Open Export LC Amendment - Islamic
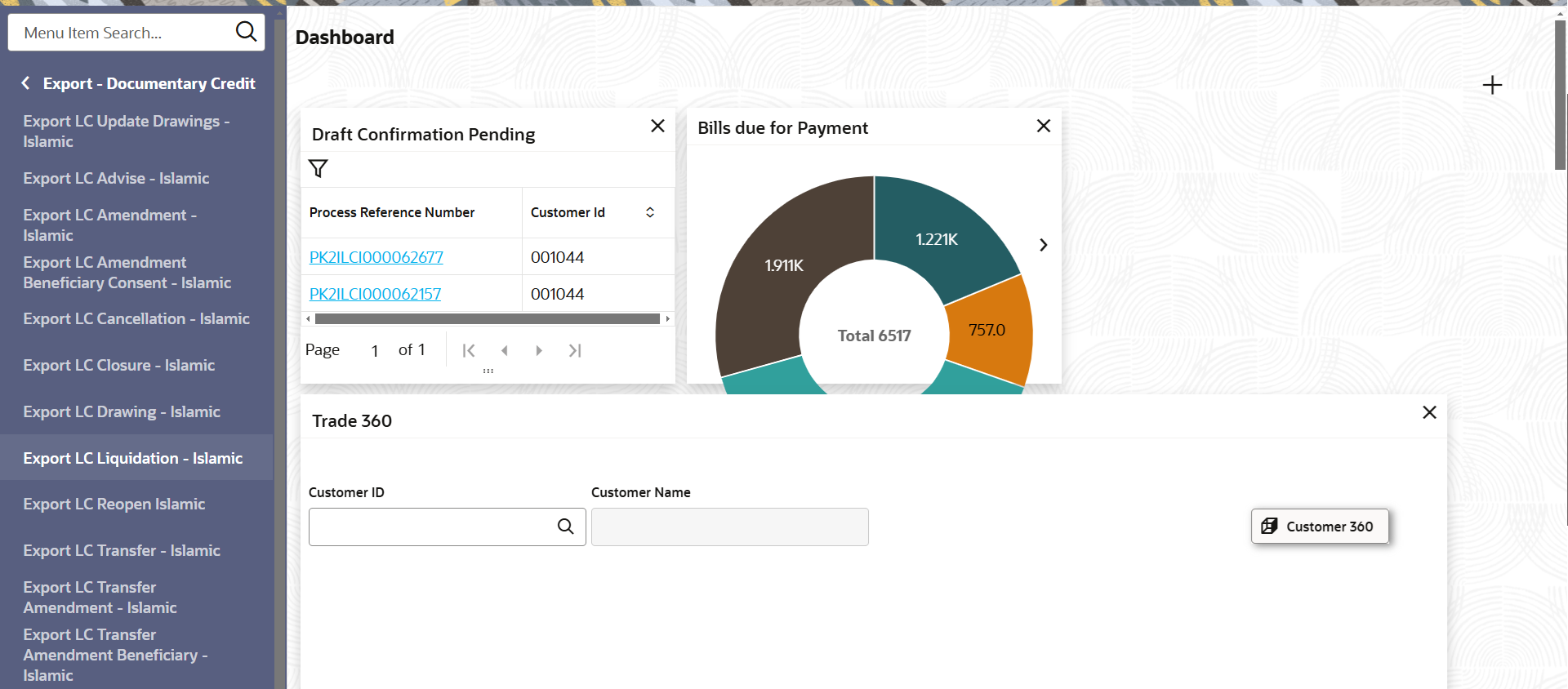 pyautogui.click(x=110, y=224)
